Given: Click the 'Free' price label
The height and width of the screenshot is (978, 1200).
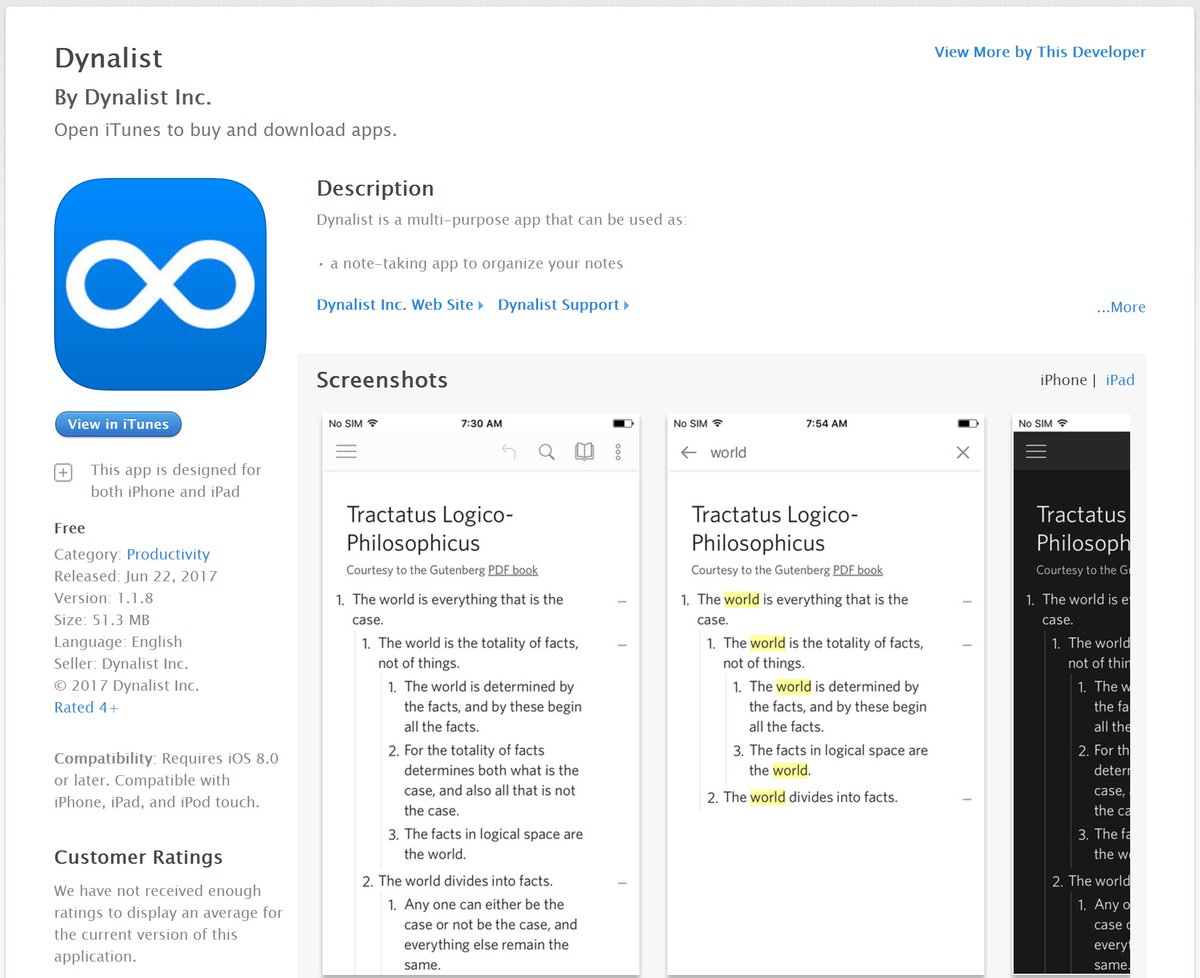Looking at the screenshot, I should click(70, 528).
